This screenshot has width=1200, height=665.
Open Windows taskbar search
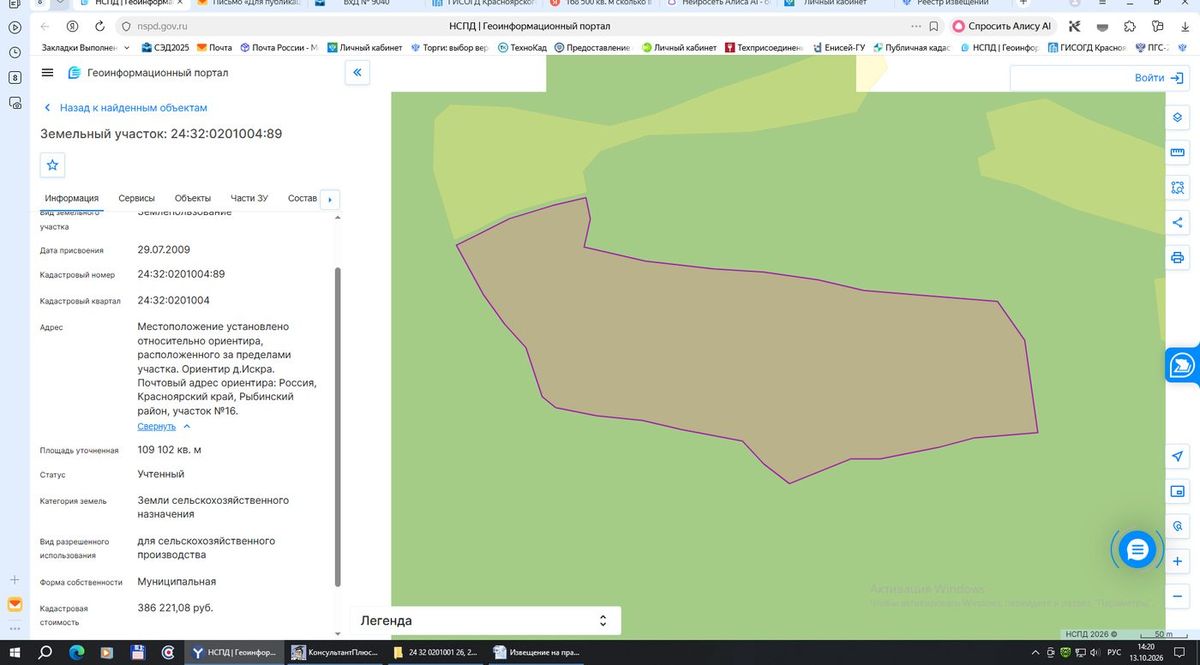tap(46, 652)
